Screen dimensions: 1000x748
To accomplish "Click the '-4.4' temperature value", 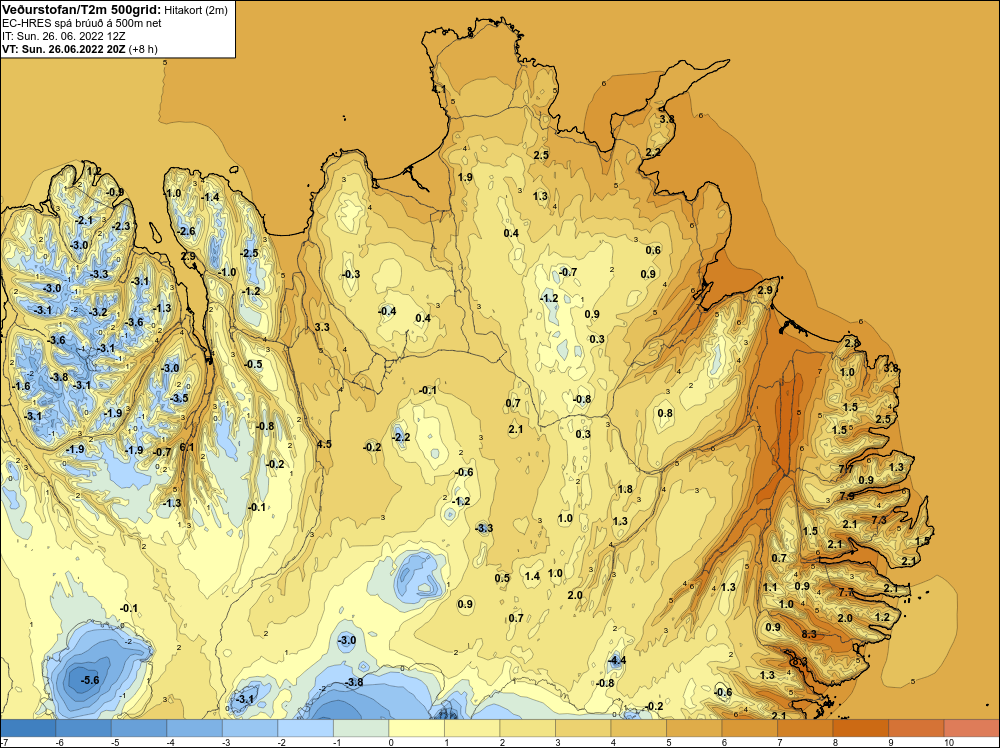I will point(616,660).
